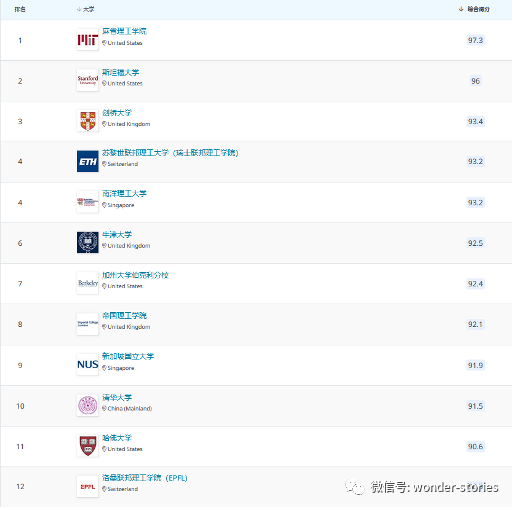This screenshot has width=515, height=510.
Task: Open the purple Tsinghua University seal
Action: pos(87,405)
